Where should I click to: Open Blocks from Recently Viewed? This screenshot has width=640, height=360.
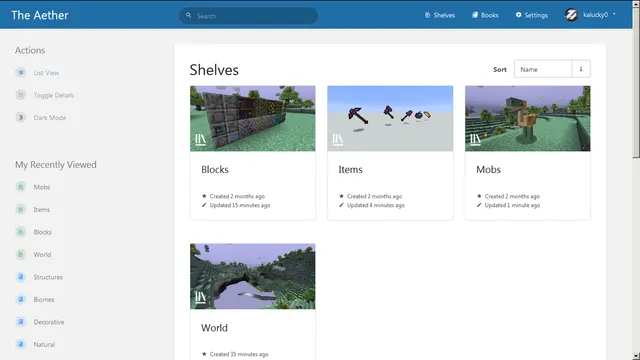[x=42, y=232]
